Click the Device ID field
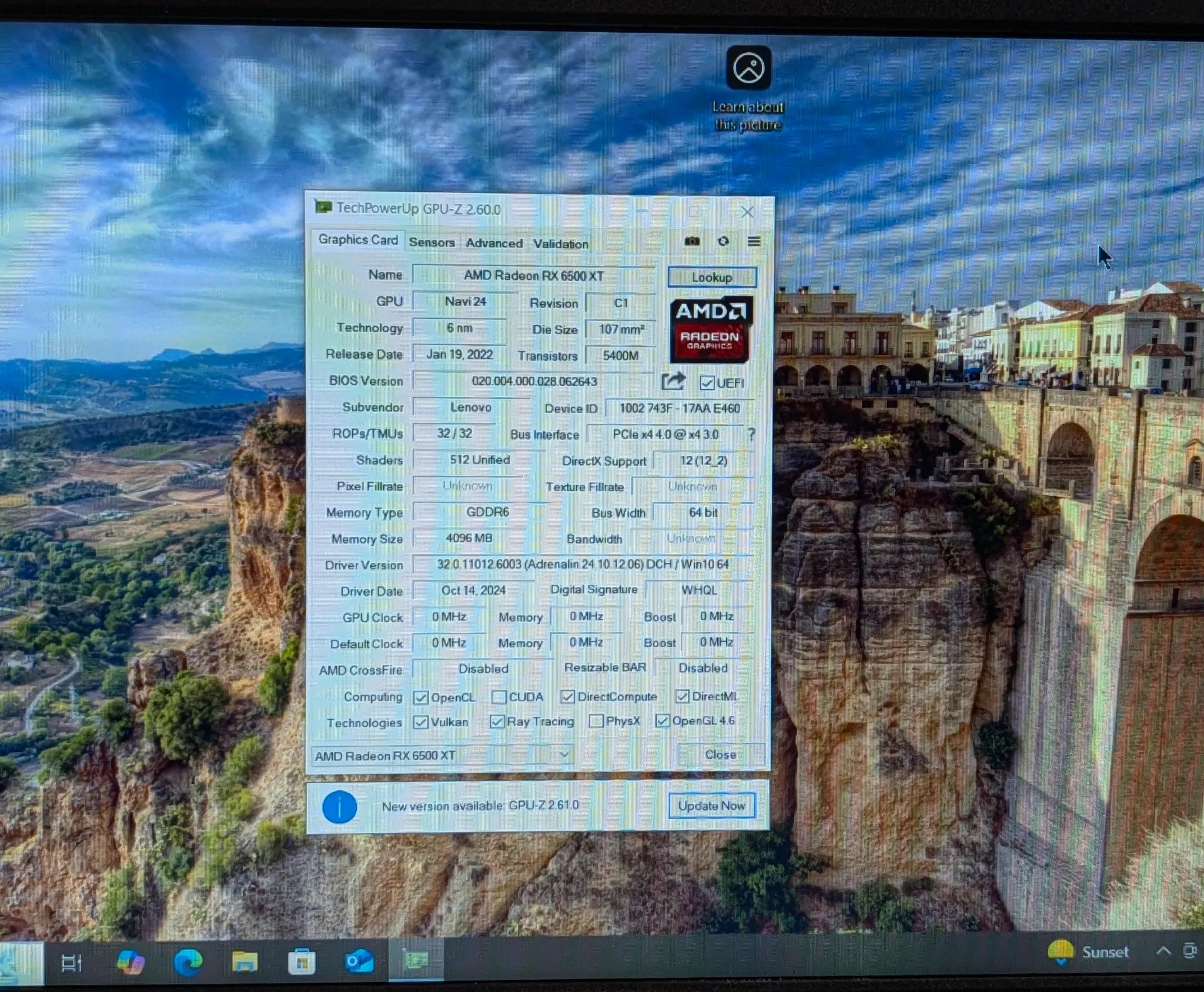The height and width of the screenshot is (992, 1204). 680,409
